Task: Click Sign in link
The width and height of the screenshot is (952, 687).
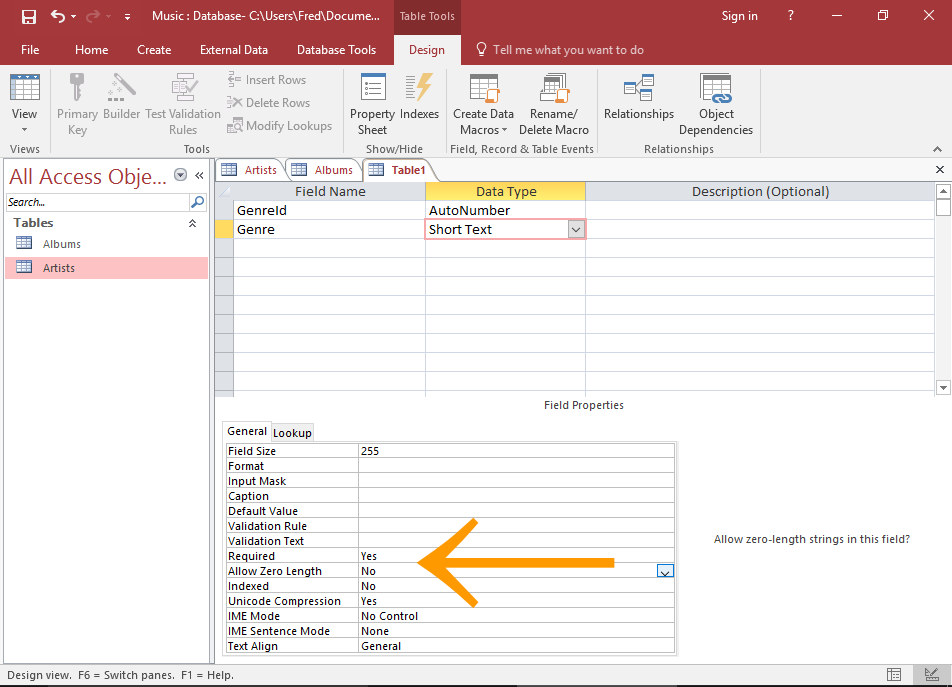Action: pyautogui.click(x=740, y=16)
